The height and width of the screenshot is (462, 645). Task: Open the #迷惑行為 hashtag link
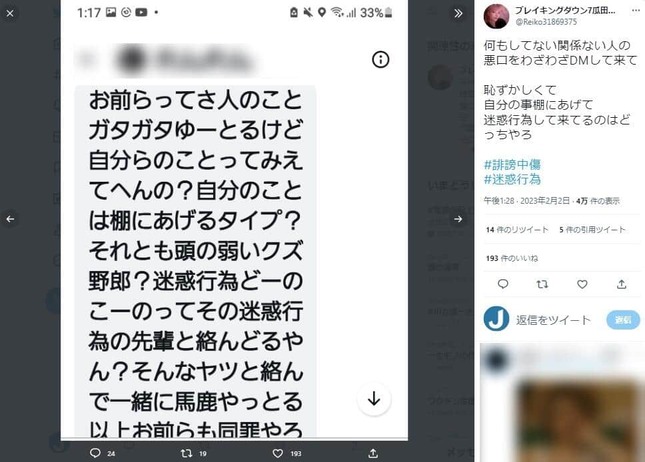[x=512, y=179]
